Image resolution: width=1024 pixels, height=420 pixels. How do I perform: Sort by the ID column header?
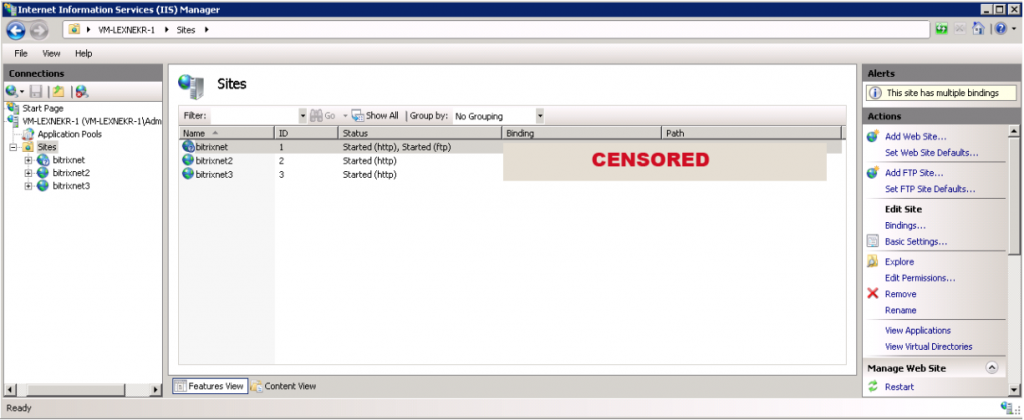pyautogui.click(x=306, y=133)
